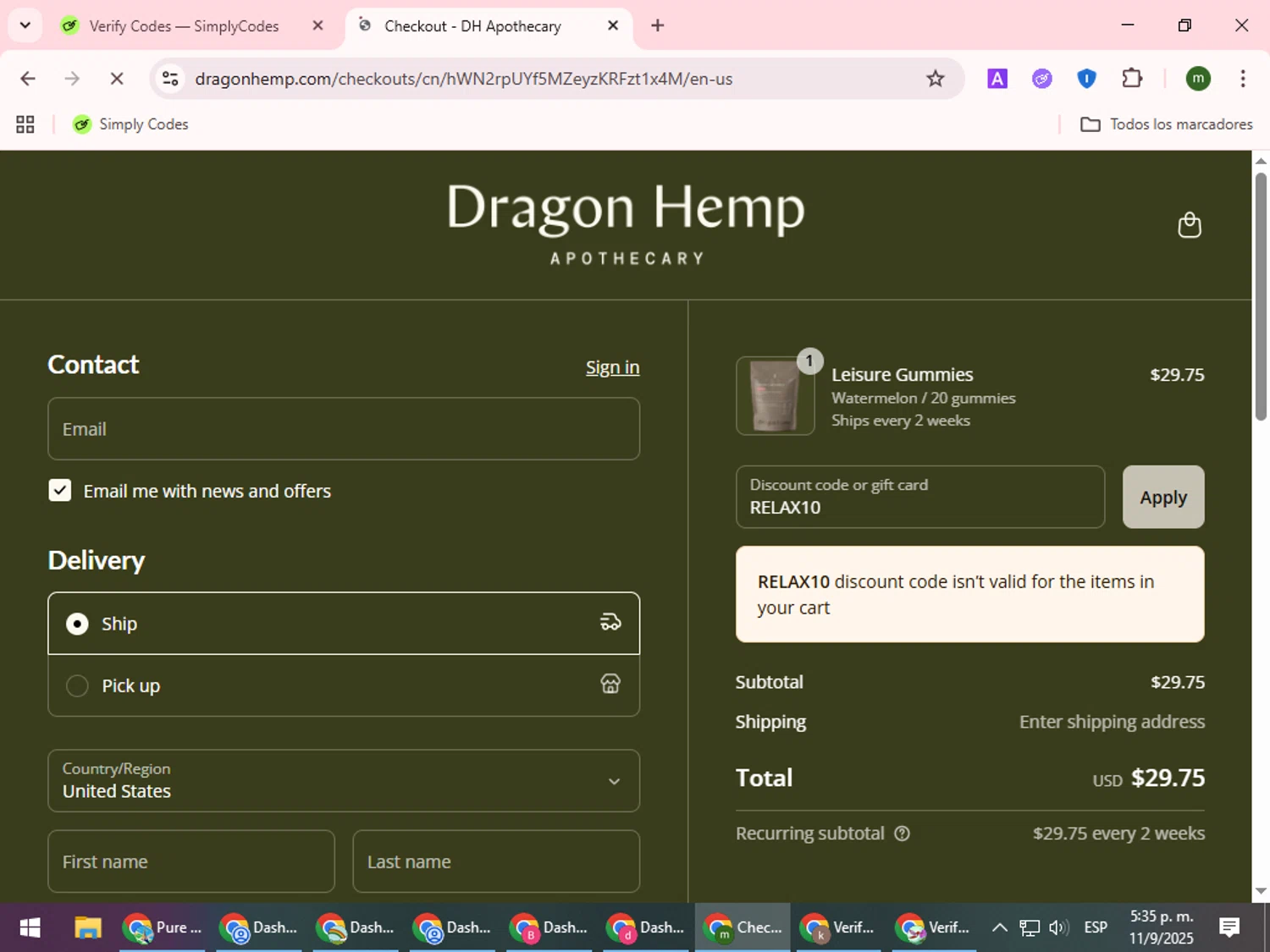Open the Extensions puzzle icon
Image resolution: width=1270 pixels, height=952 pixels.
click(1132, 79)
